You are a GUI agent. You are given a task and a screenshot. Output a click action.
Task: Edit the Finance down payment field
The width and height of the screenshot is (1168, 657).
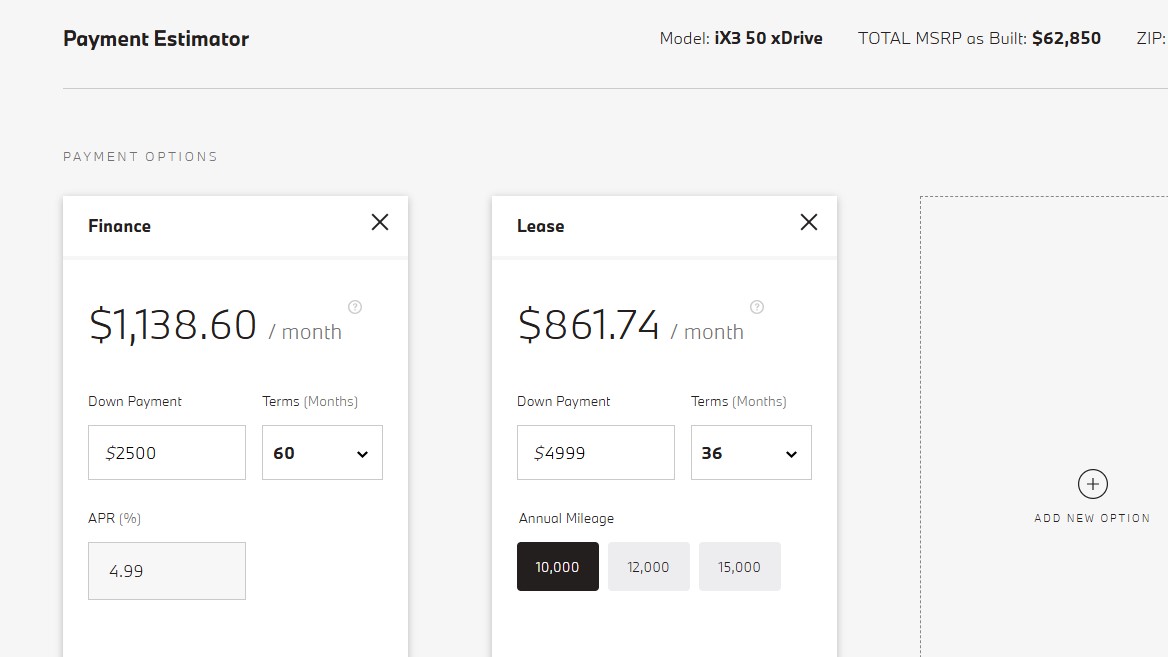point(167,453)
